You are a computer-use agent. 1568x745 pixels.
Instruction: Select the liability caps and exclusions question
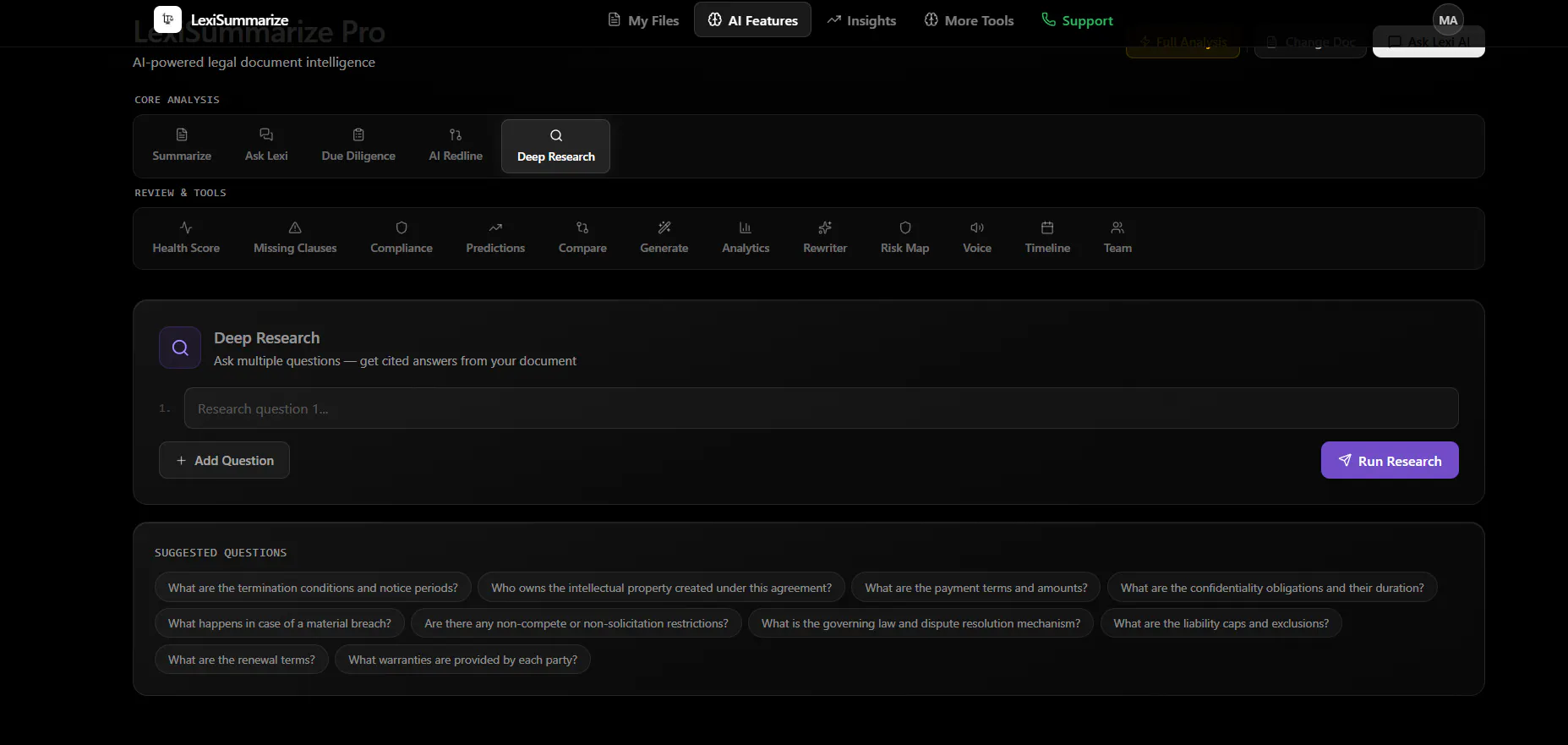[x=1221, y=623]
